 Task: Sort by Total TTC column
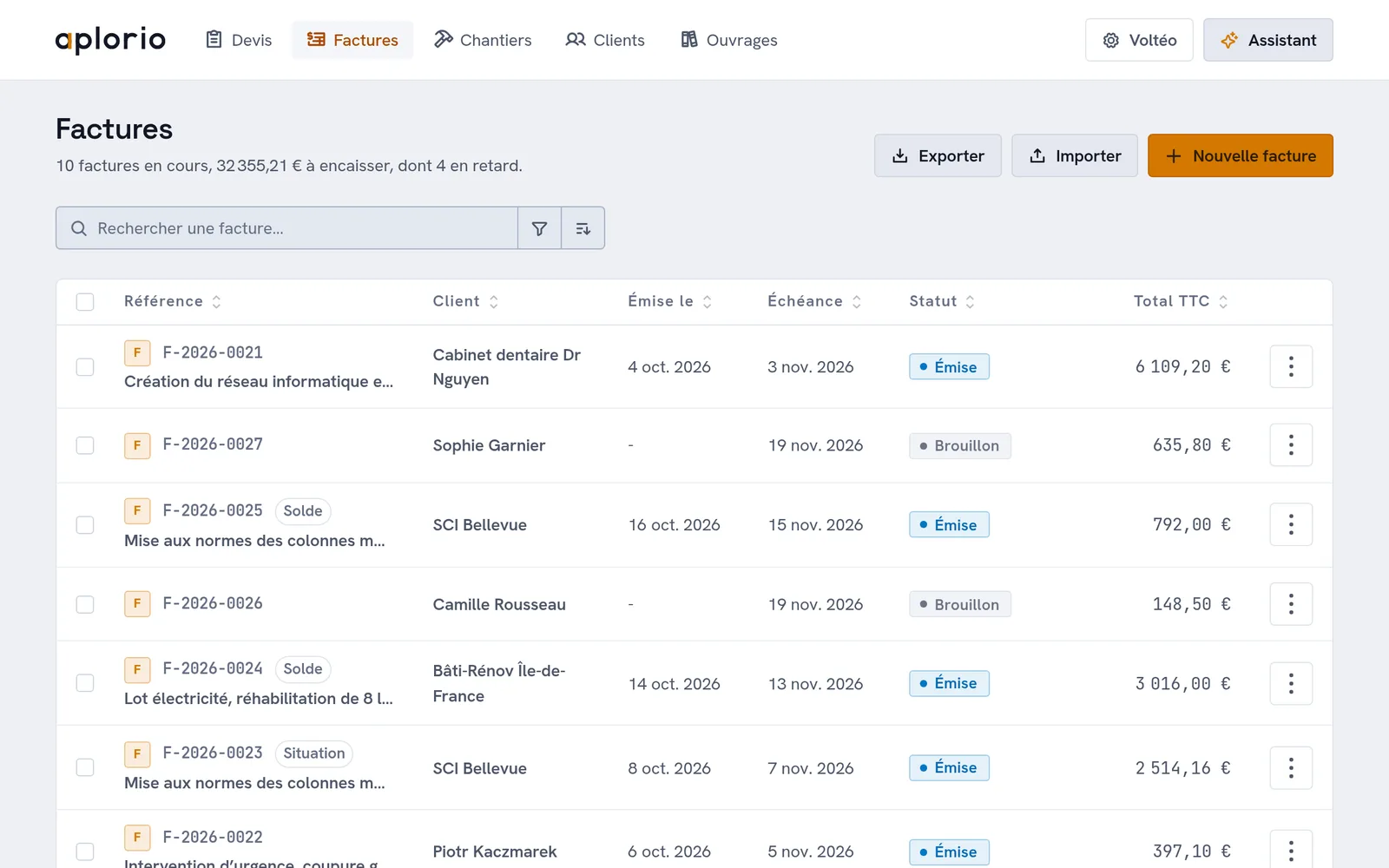coord(1181,301)
